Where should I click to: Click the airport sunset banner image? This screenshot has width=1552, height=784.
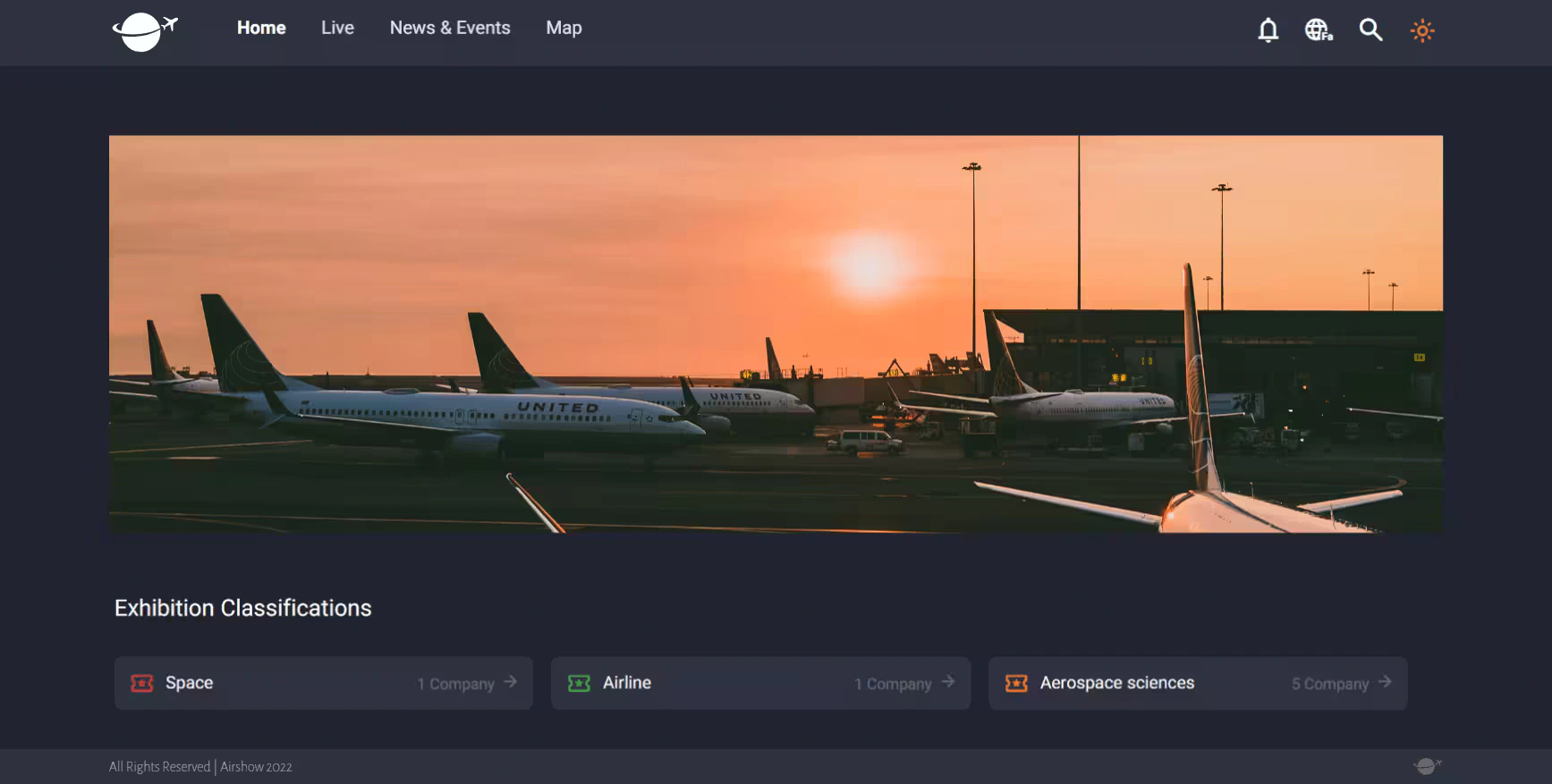776,334
